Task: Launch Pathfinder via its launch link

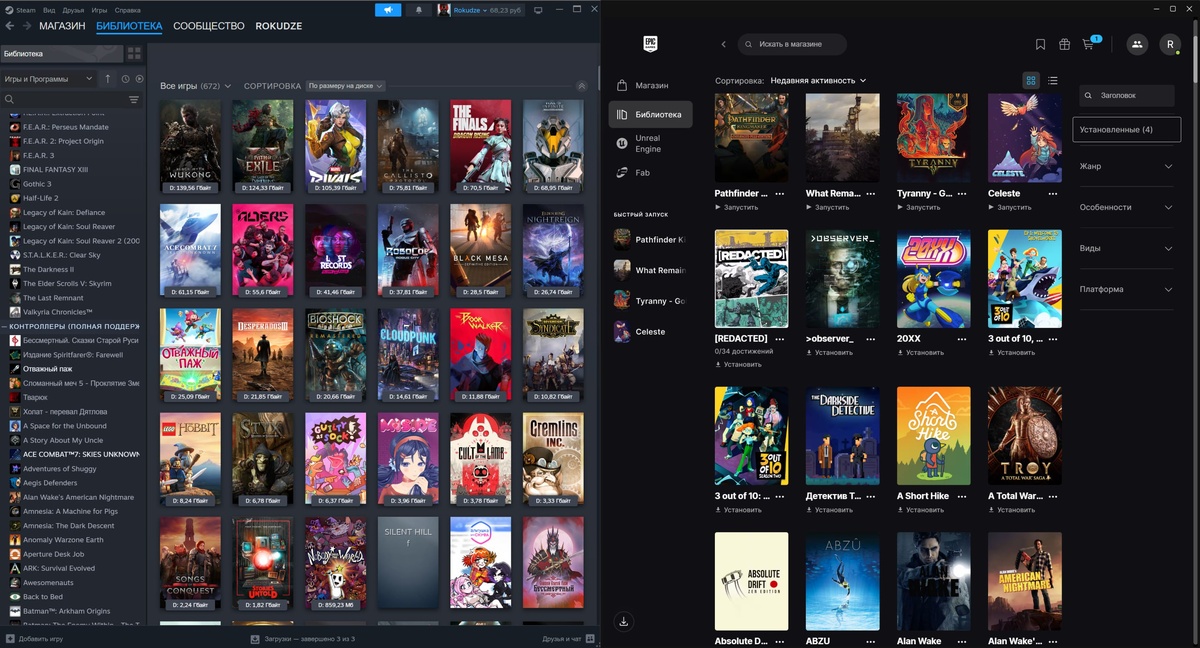Action: tap(736, 207)
